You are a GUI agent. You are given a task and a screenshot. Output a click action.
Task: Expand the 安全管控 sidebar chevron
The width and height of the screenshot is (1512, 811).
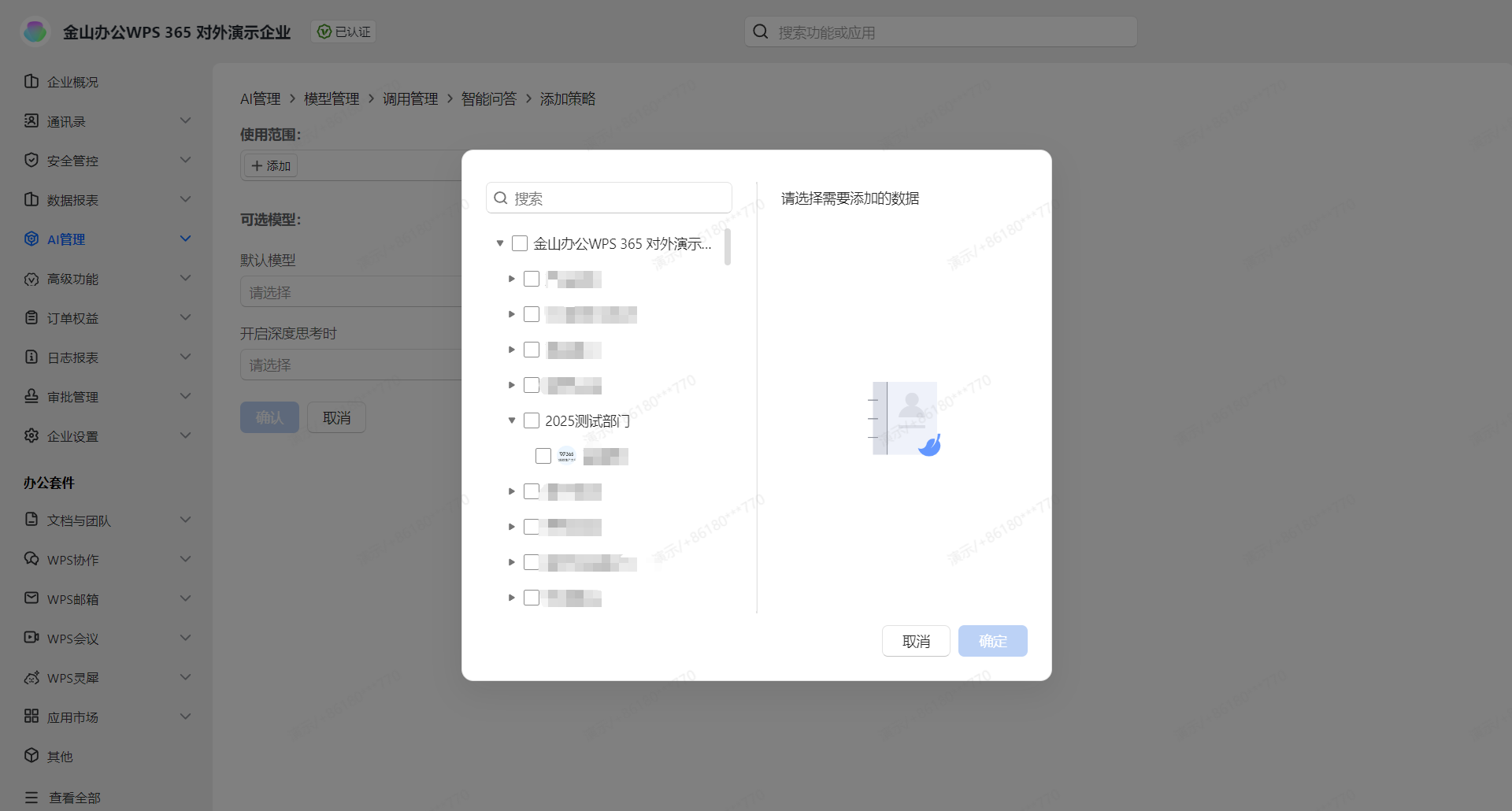[x=186, y=160]
